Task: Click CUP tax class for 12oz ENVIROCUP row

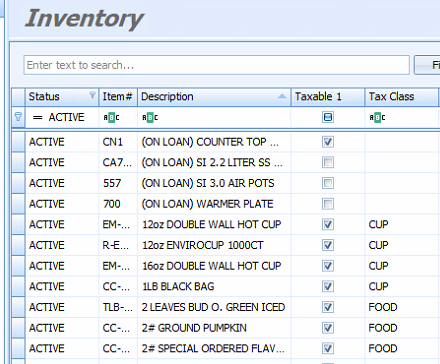Action: pyautogui.click(x=378, y=245)
